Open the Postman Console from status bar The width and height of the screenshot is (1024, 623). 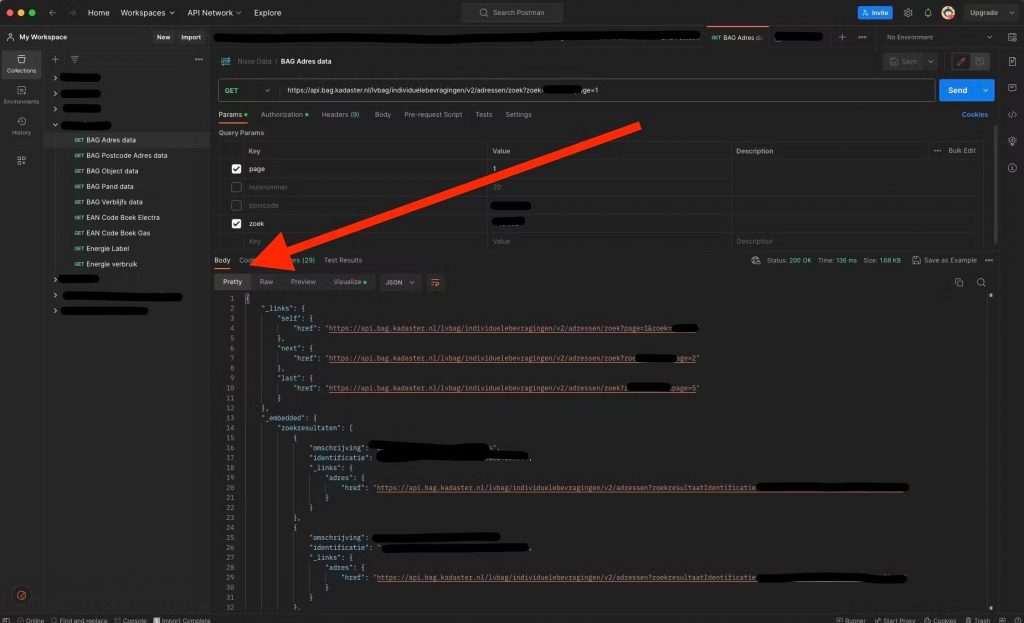(134, 620)
